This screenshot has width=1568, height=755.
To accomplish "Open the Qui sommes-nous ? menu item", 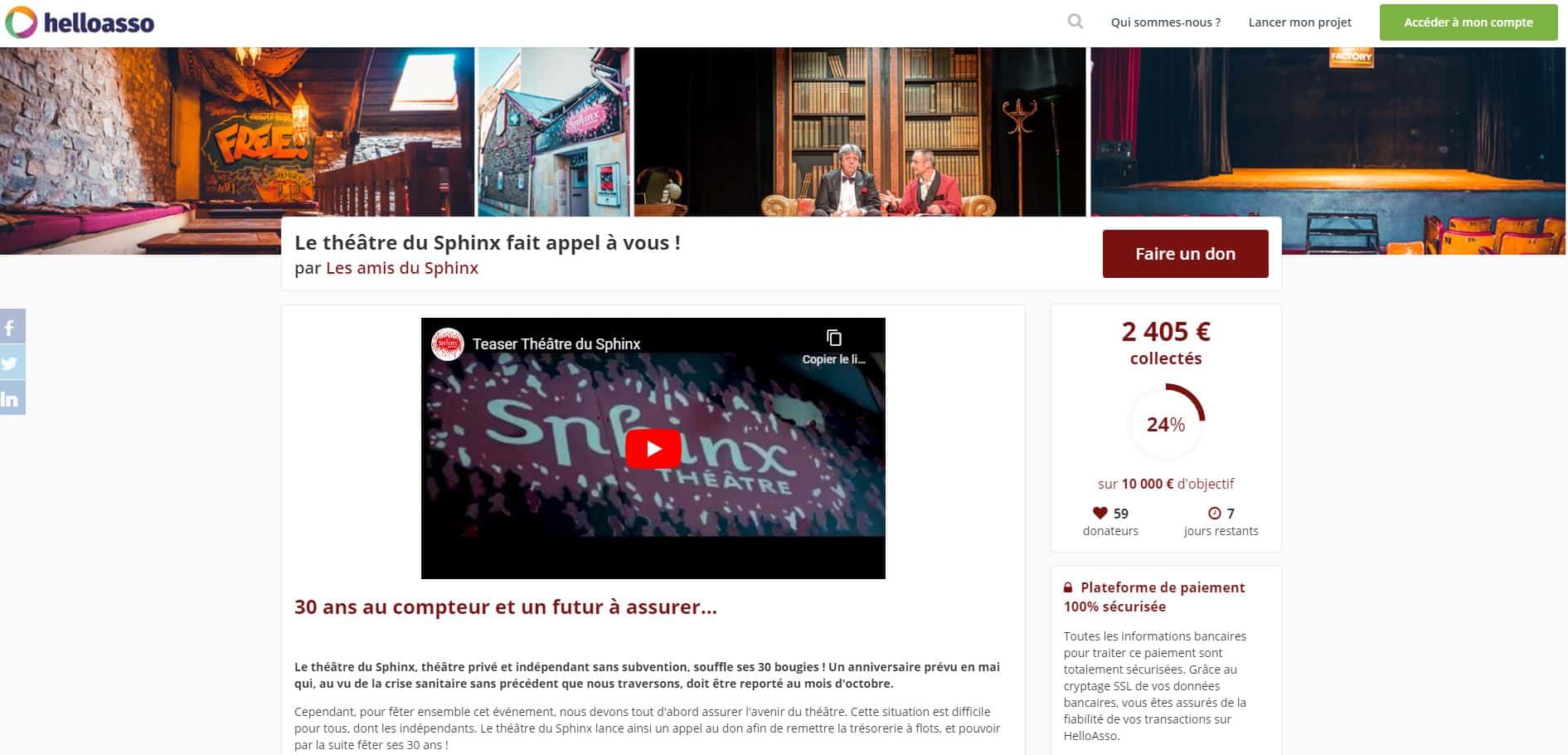I will [x=1166, y=22].
